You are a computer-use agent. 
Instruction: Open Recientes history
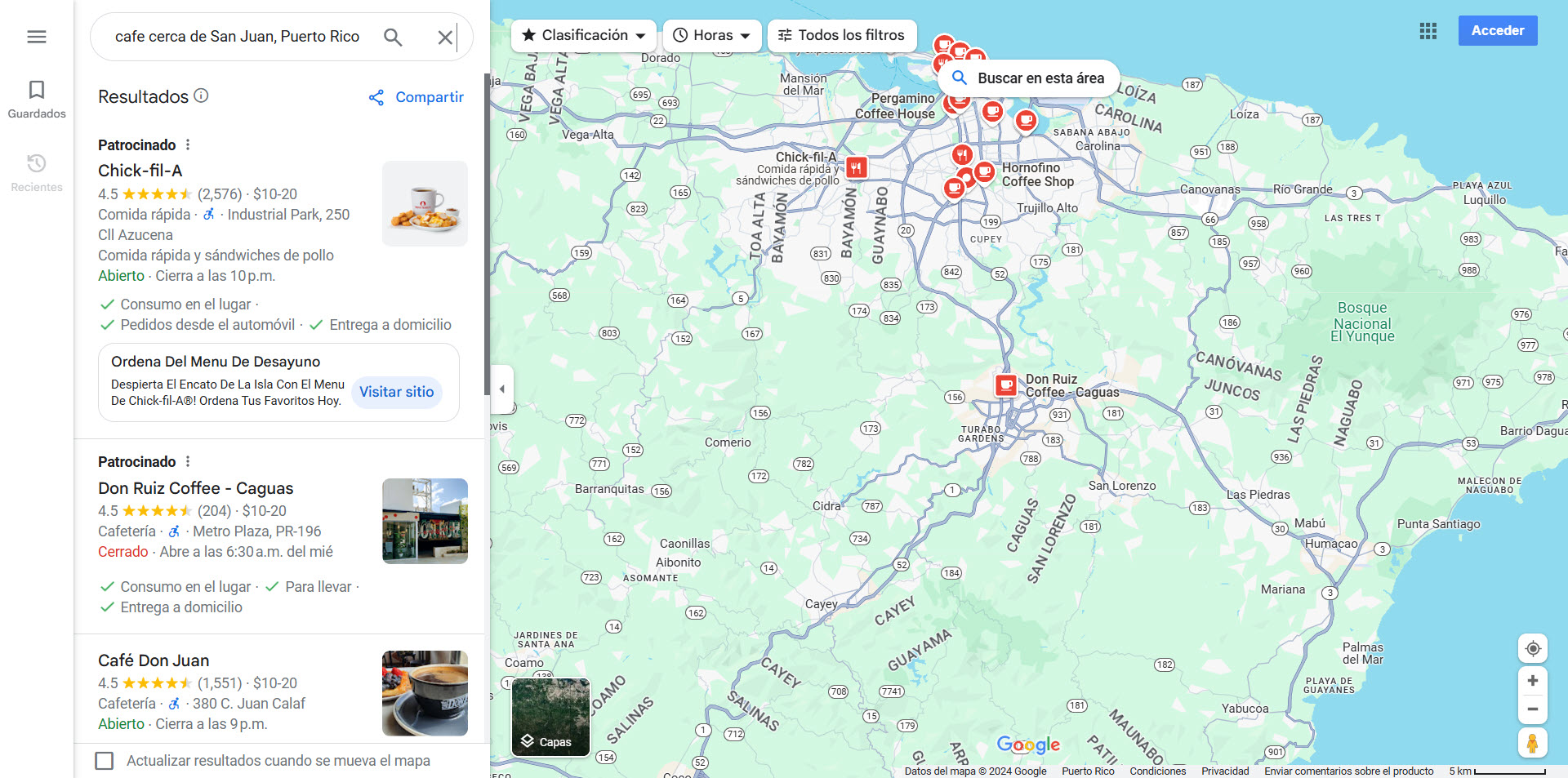[37, 173]
